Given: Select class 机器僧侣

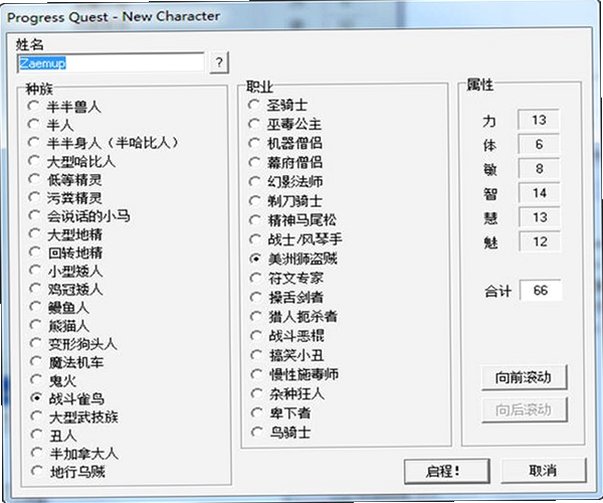Looking at the screenshot, I should tap(286, 143).
